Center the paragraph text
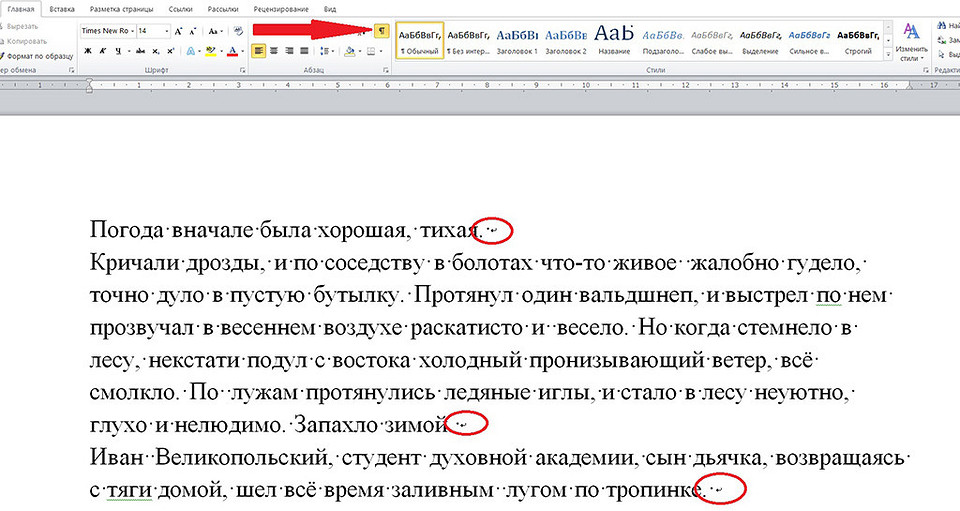 point(274,51)
